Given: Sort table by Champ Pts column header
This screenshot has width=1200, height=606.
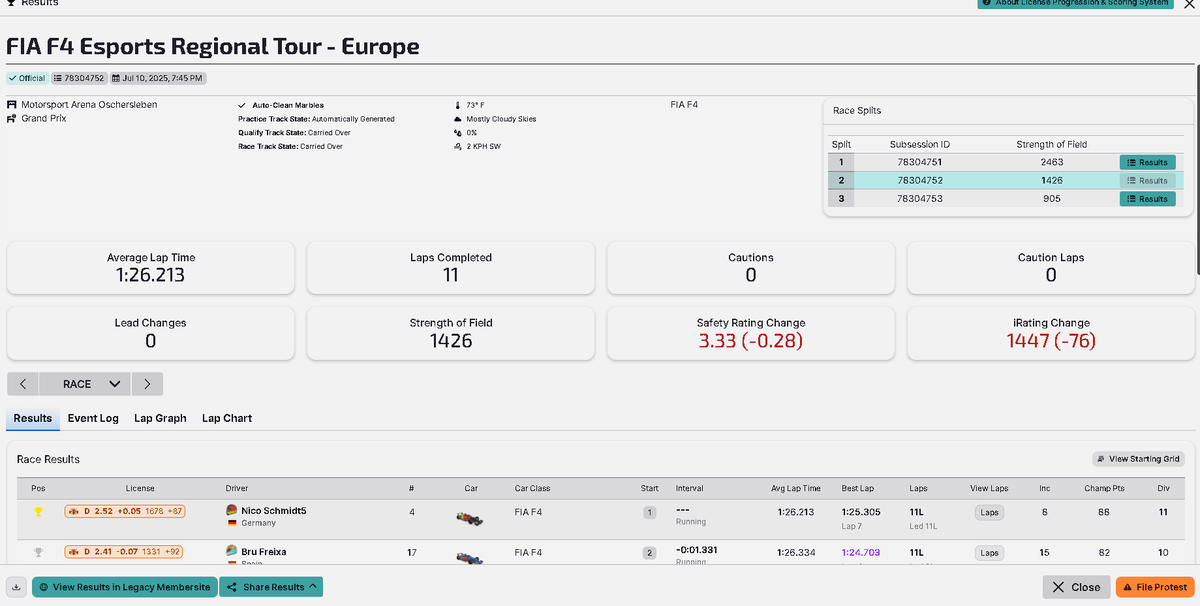Looking at the screenshot, I should tap(1104, 488).
